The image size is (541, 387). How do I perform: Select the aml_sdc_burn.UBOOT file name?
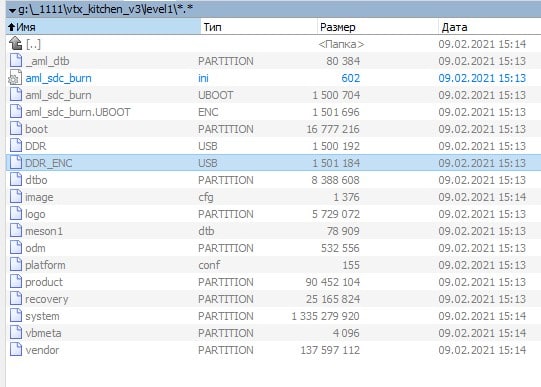point(78,112)
